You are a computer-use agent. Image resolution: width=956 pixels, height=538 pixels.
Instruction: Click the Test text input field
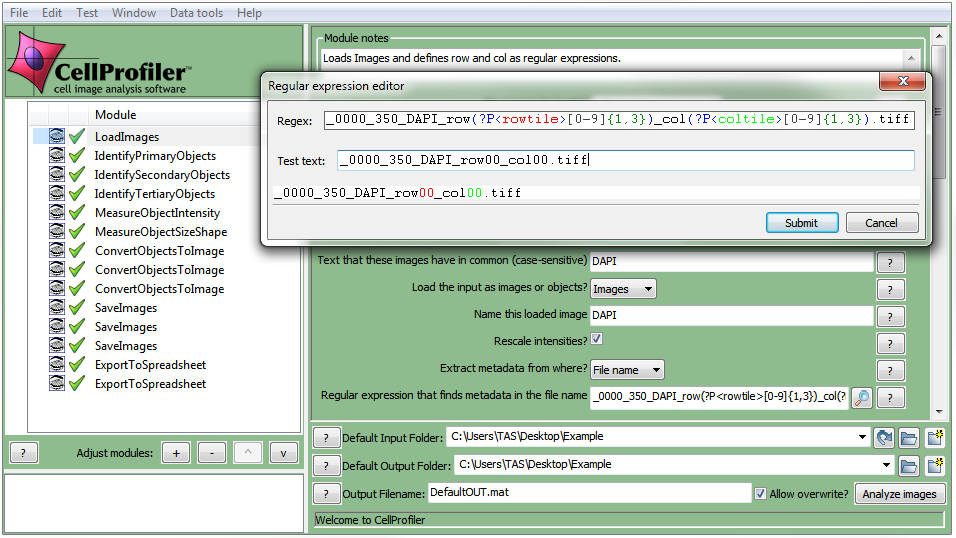click(x=625, y=160)
